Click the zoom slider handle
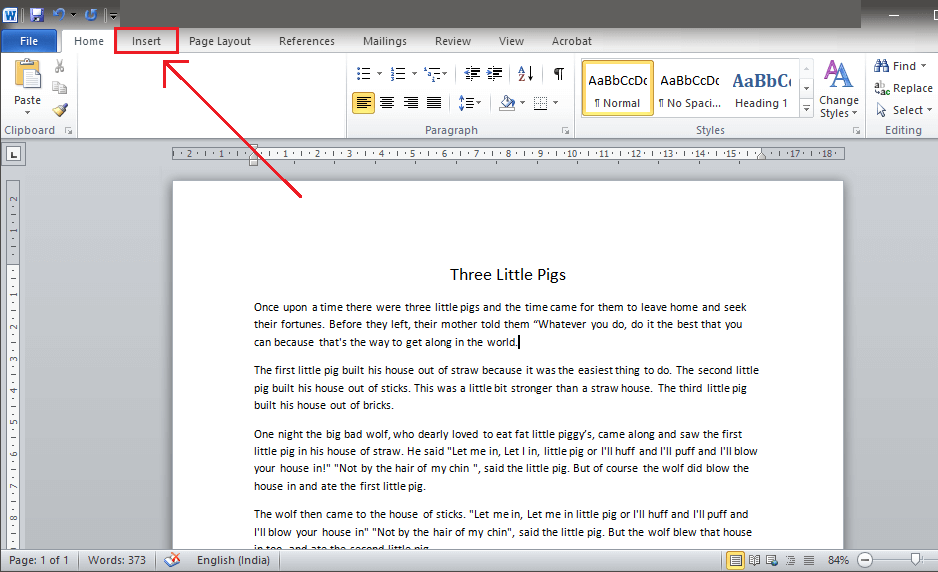The height and width of the screenshot is (572, 938). (x=915, y=560)
